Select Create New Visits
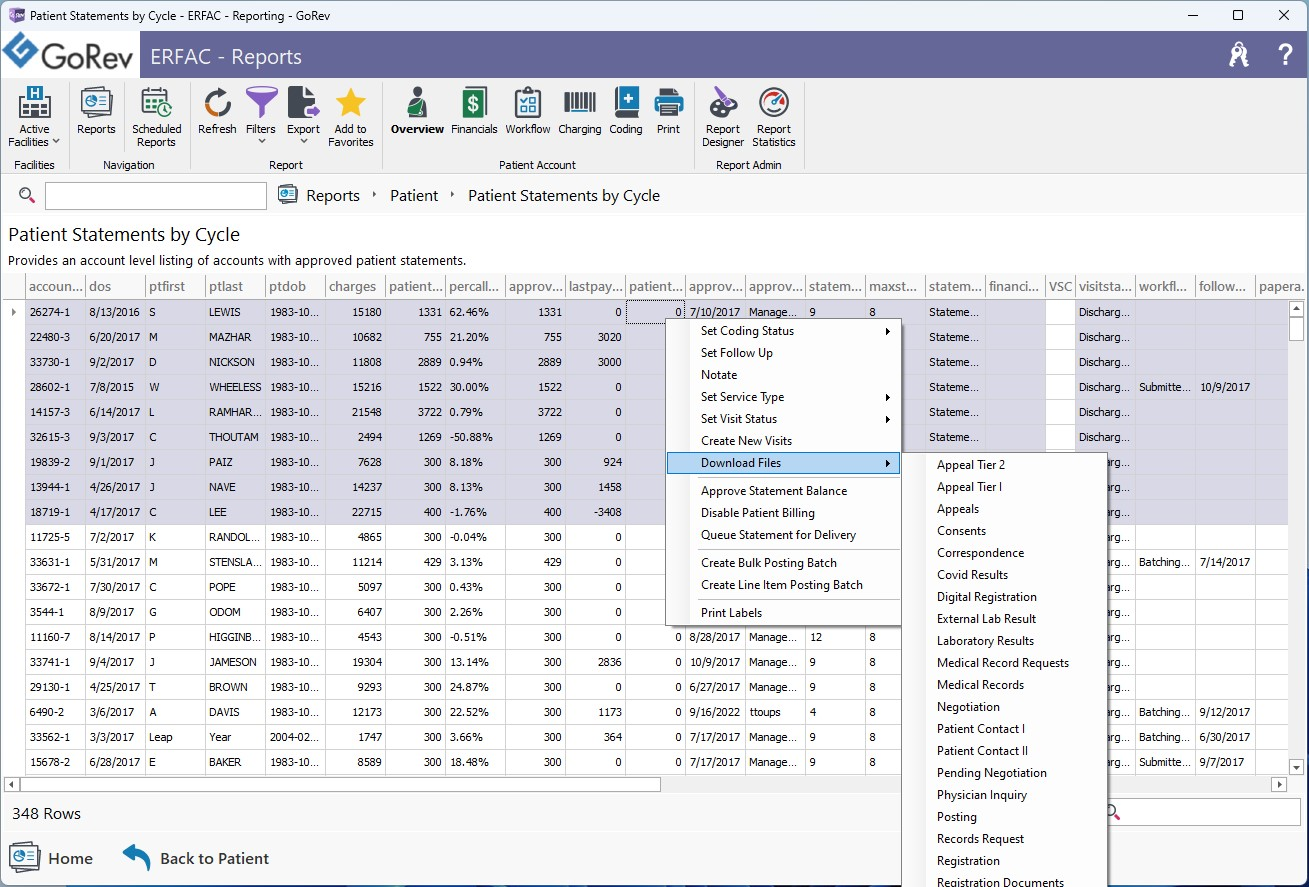The width and height of the screenshot is (1309, 887). coord(784,441)
